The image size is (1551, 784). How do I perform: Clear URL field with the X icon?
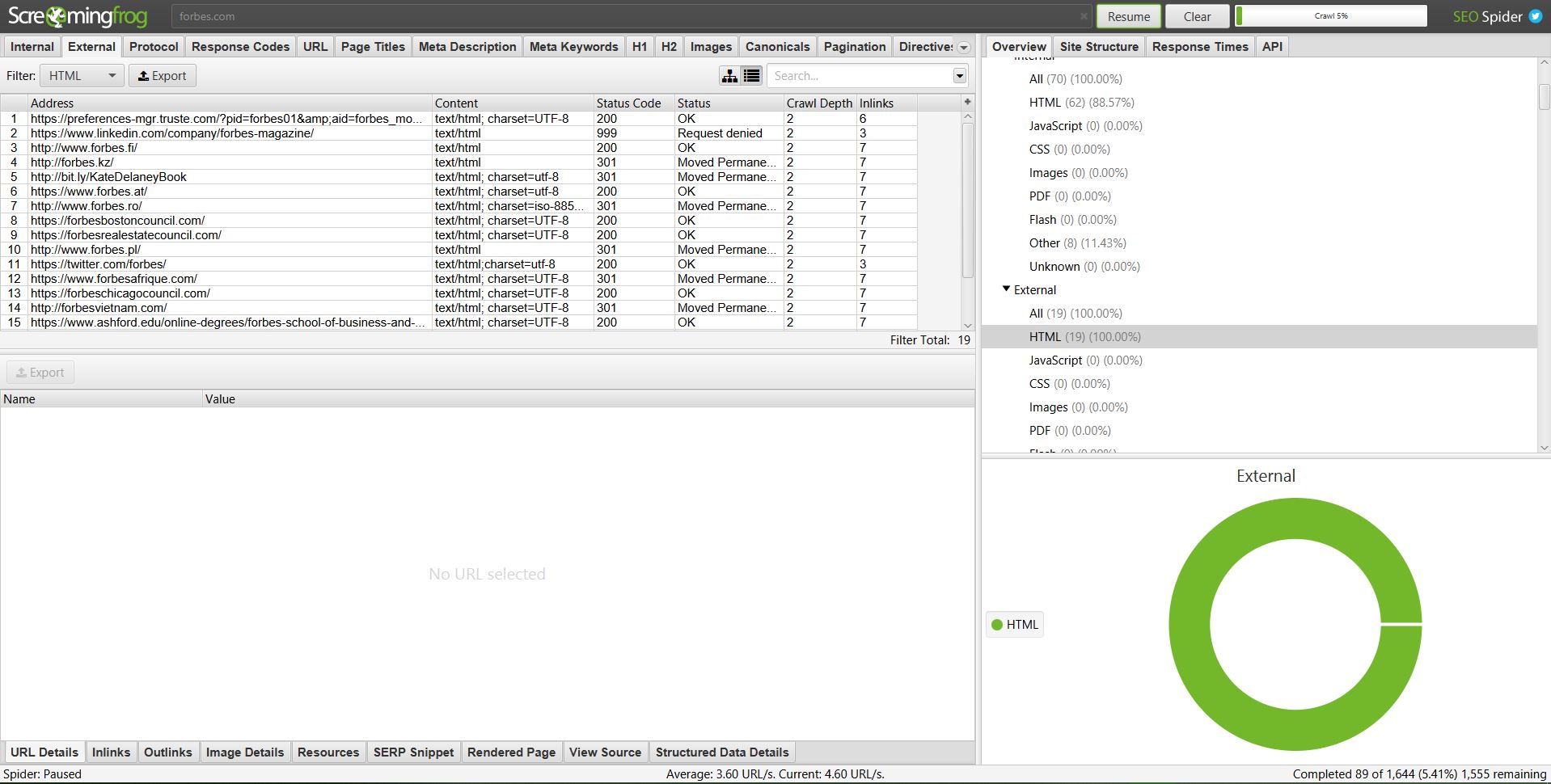point(1084,16)
